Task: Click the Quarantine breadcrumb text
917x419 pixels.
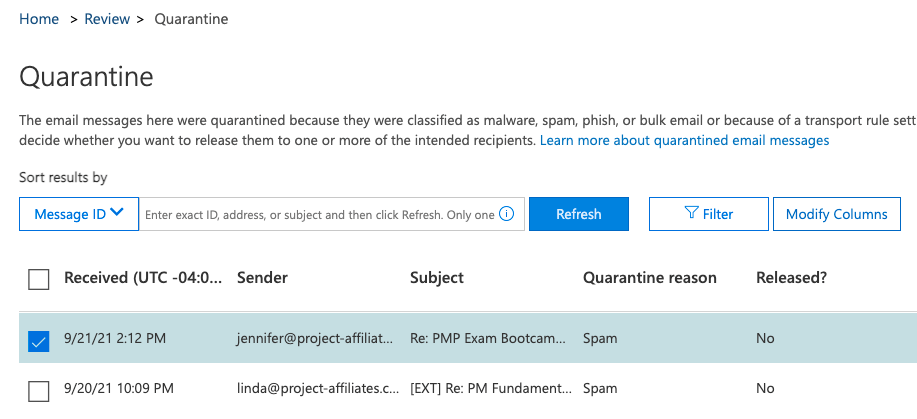Action: [191, 19]
